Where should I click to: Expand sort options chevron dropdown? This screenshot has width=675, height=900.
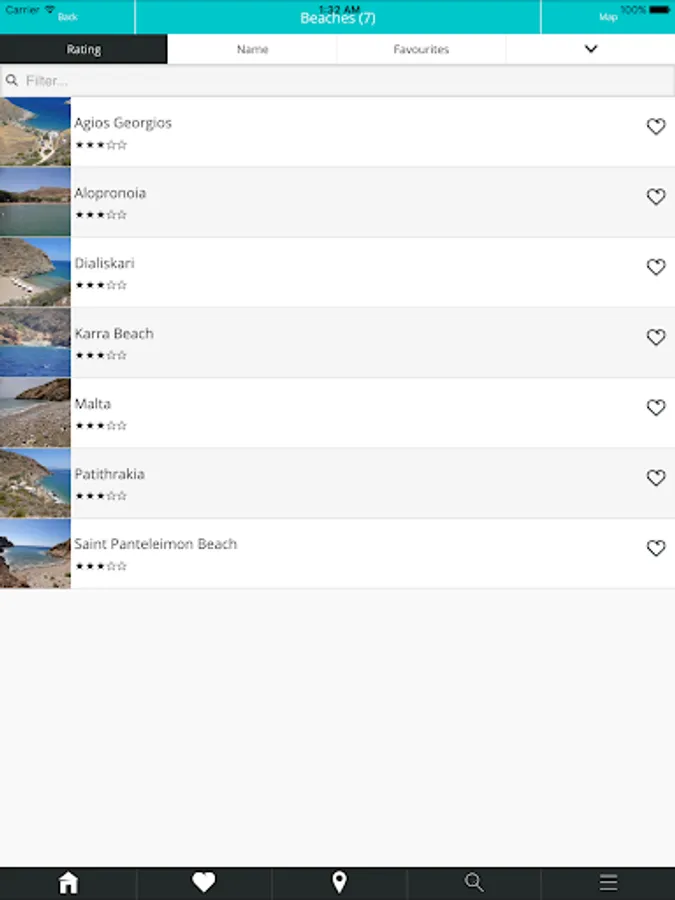click(591, 49)
